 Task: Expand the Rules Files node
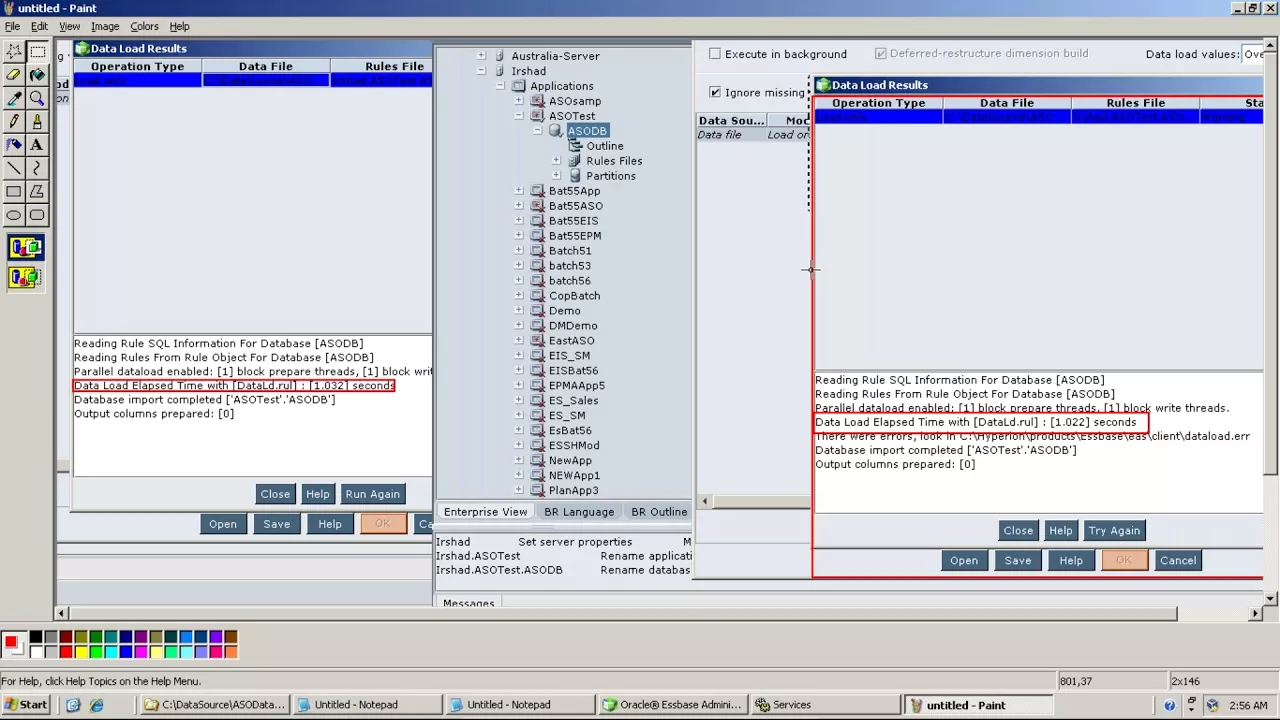coord(556,161)
